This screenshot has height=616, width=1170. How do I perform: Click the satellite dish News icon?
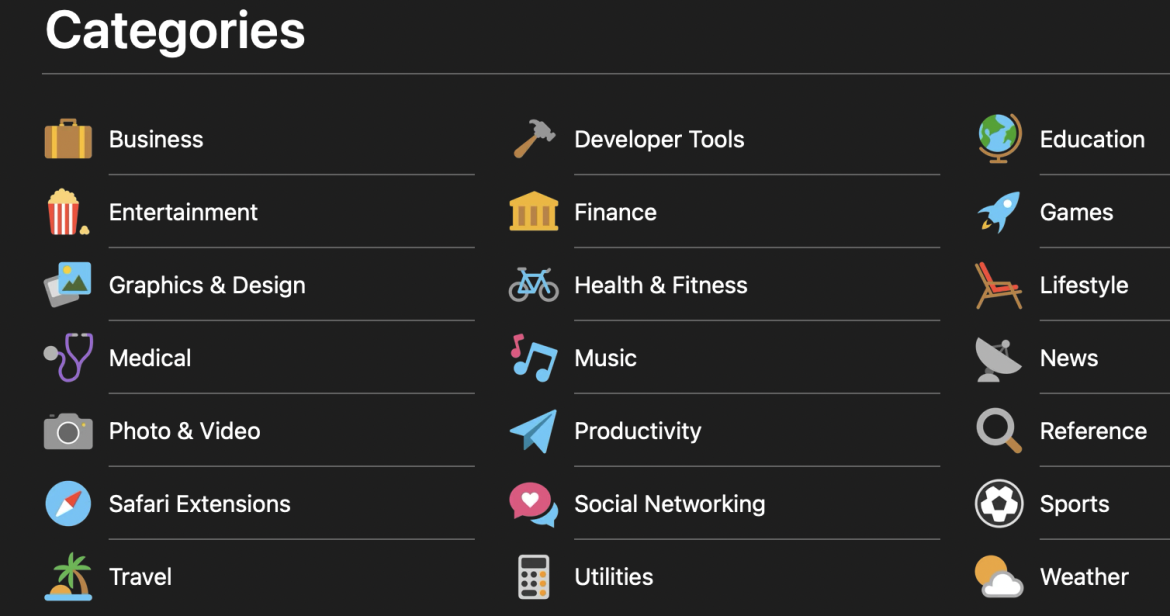(x=997, y=358)
